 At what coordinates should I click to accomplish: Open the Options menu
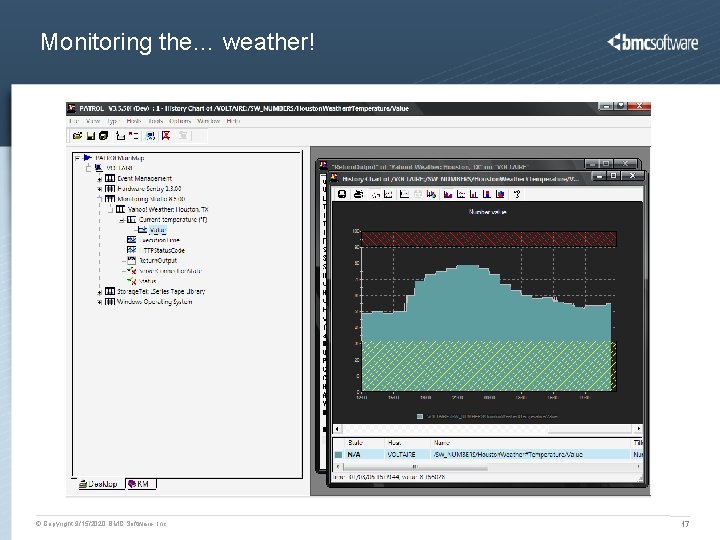click(x=180, y=121)
